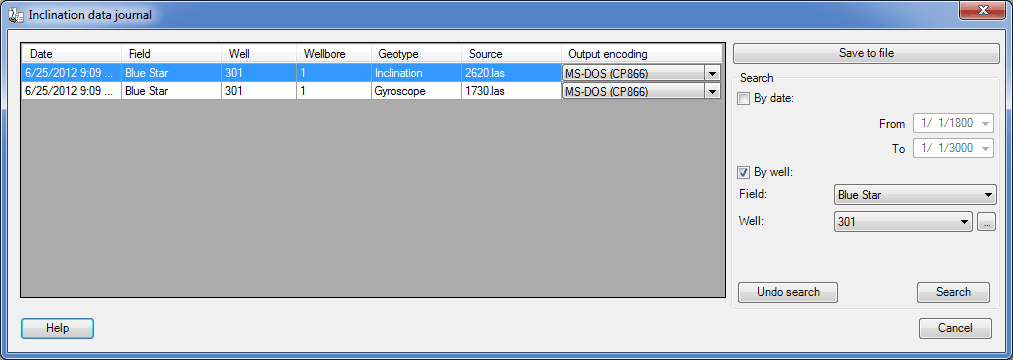Enable the By date search checkbox
1013x360 pixels.
pos(744,99)
